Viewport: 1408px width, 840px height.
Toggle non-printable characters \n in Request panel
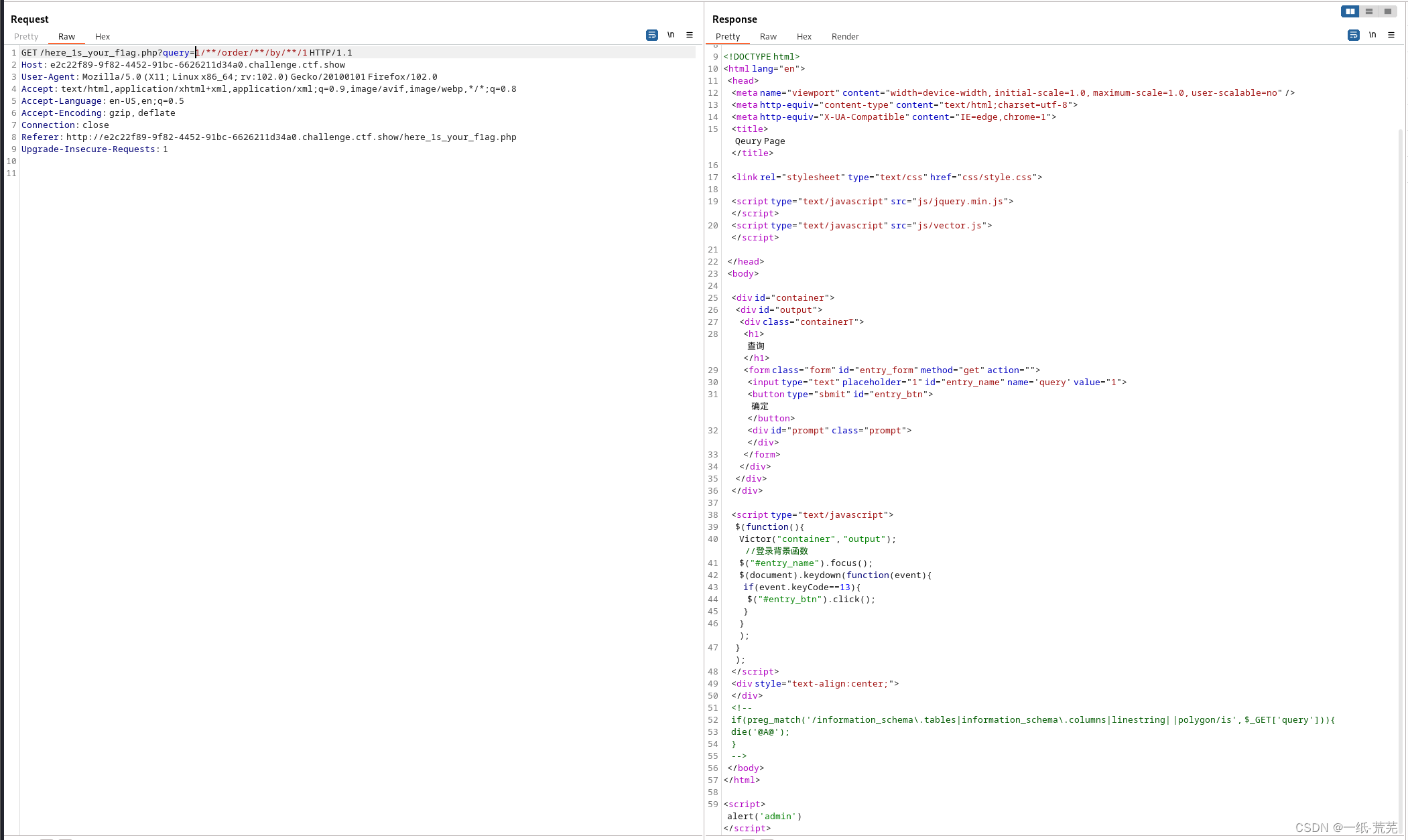(671, 35)
